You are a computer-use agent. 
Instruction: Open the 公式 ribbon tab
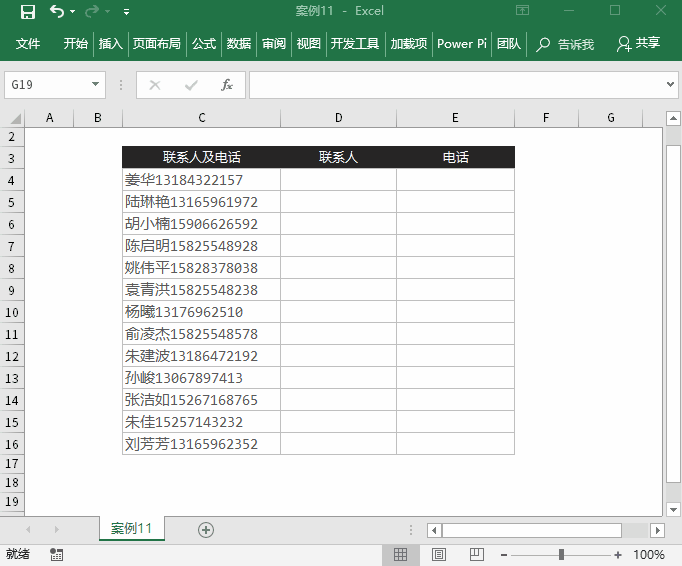click(204, 44)
